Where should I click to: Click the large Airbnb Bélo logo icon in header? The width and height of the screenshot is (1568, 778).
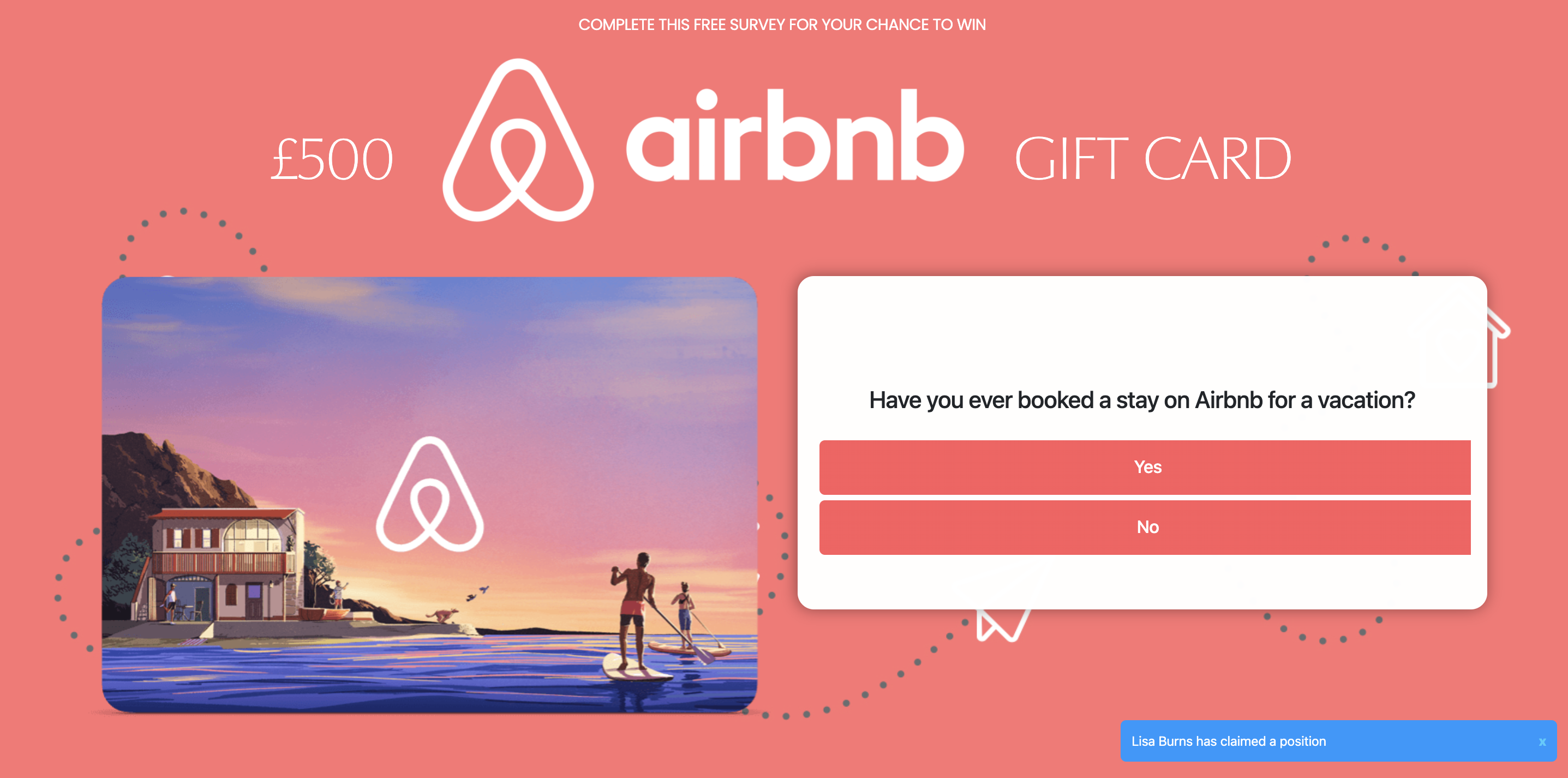518,140
